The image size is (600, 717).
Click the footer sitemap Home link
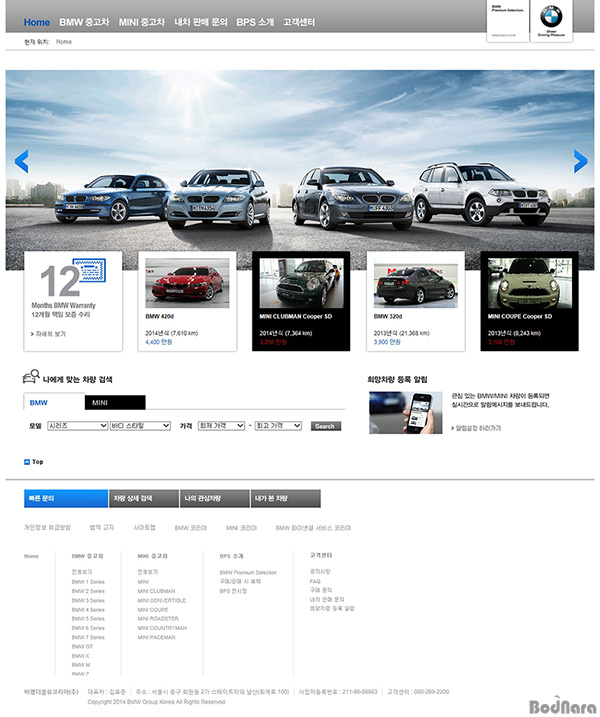[x=31, y=556]
